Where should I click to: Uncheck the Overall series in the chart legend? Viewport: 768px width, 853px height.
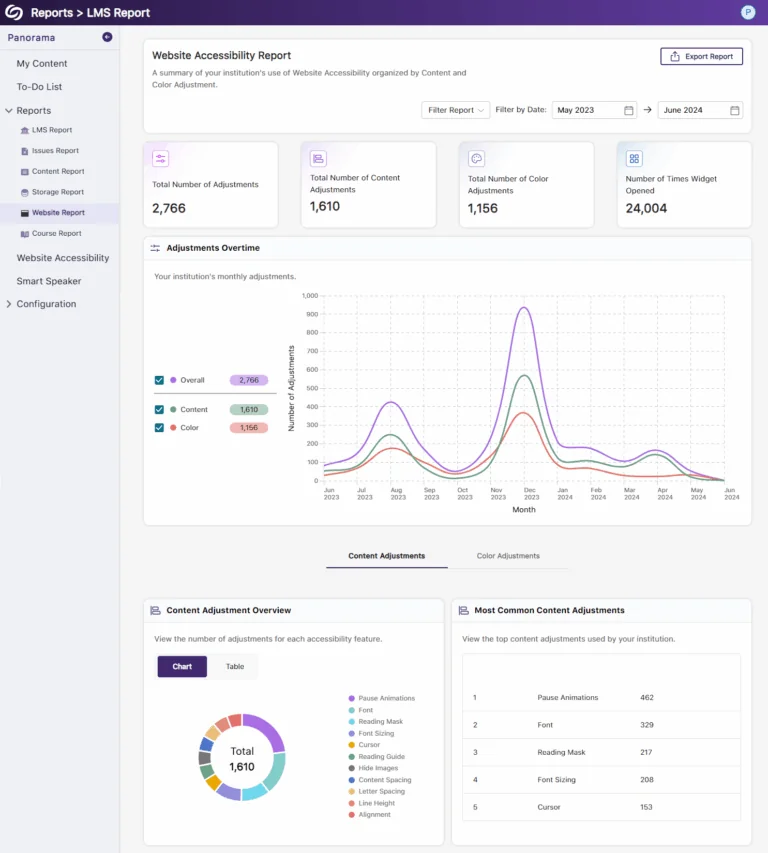point(158,380)
